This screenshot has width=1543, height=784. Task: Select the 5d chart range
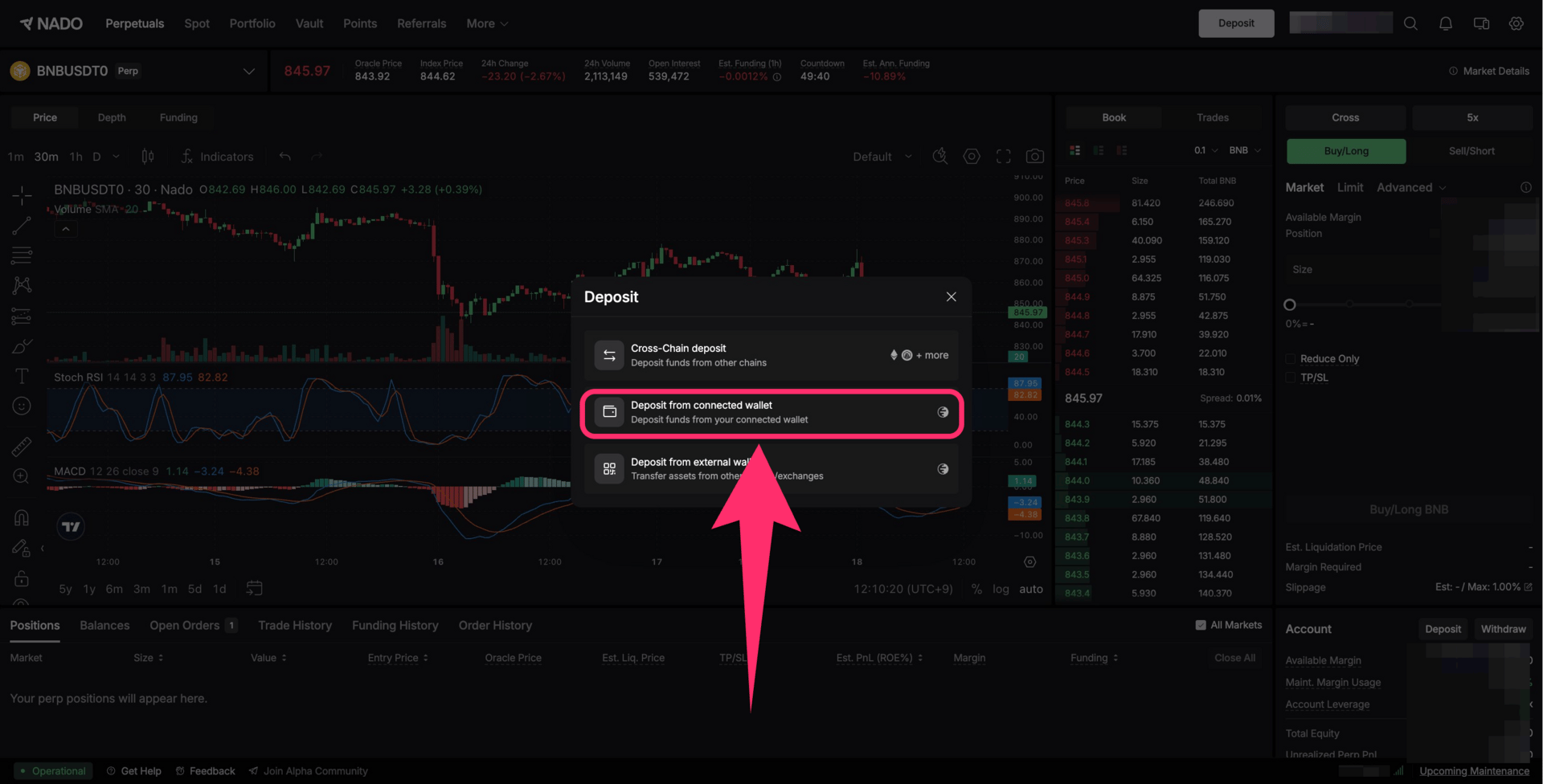tap(194, 589)
